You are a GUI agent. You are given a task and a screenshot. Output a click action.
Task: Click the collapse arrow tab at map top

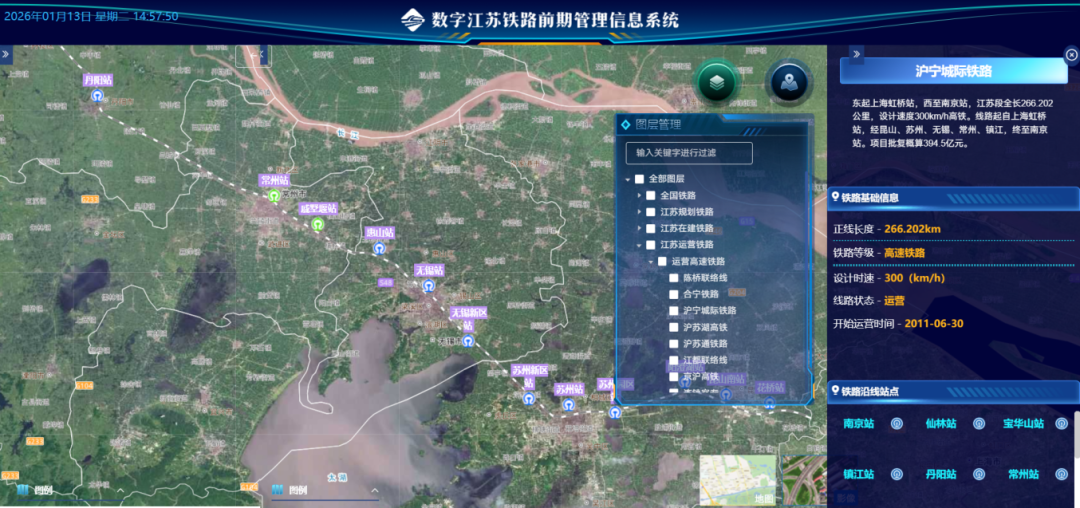(262, 55)
